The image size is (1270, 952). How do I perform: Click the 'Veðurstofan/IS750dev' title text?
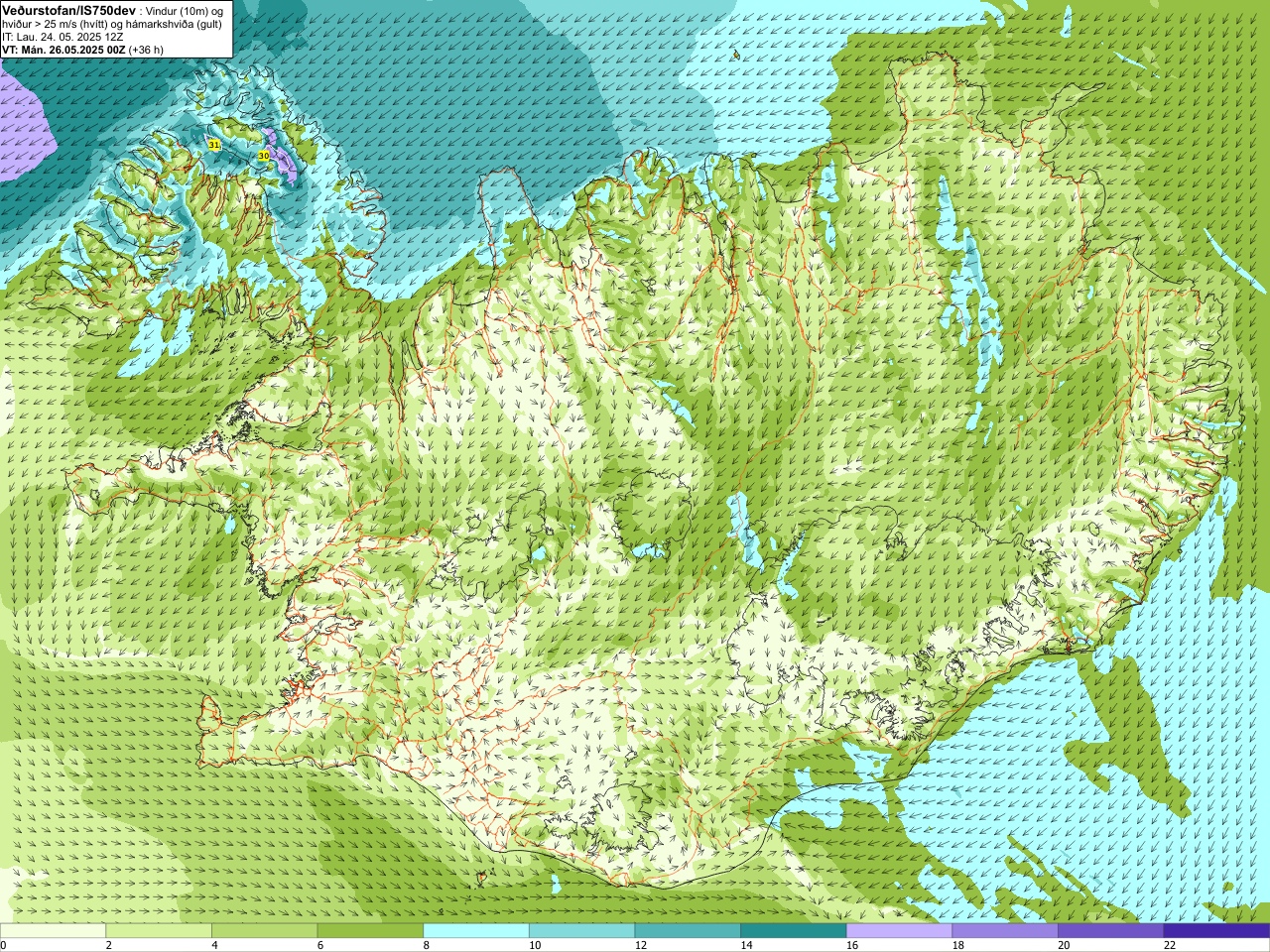68,10
